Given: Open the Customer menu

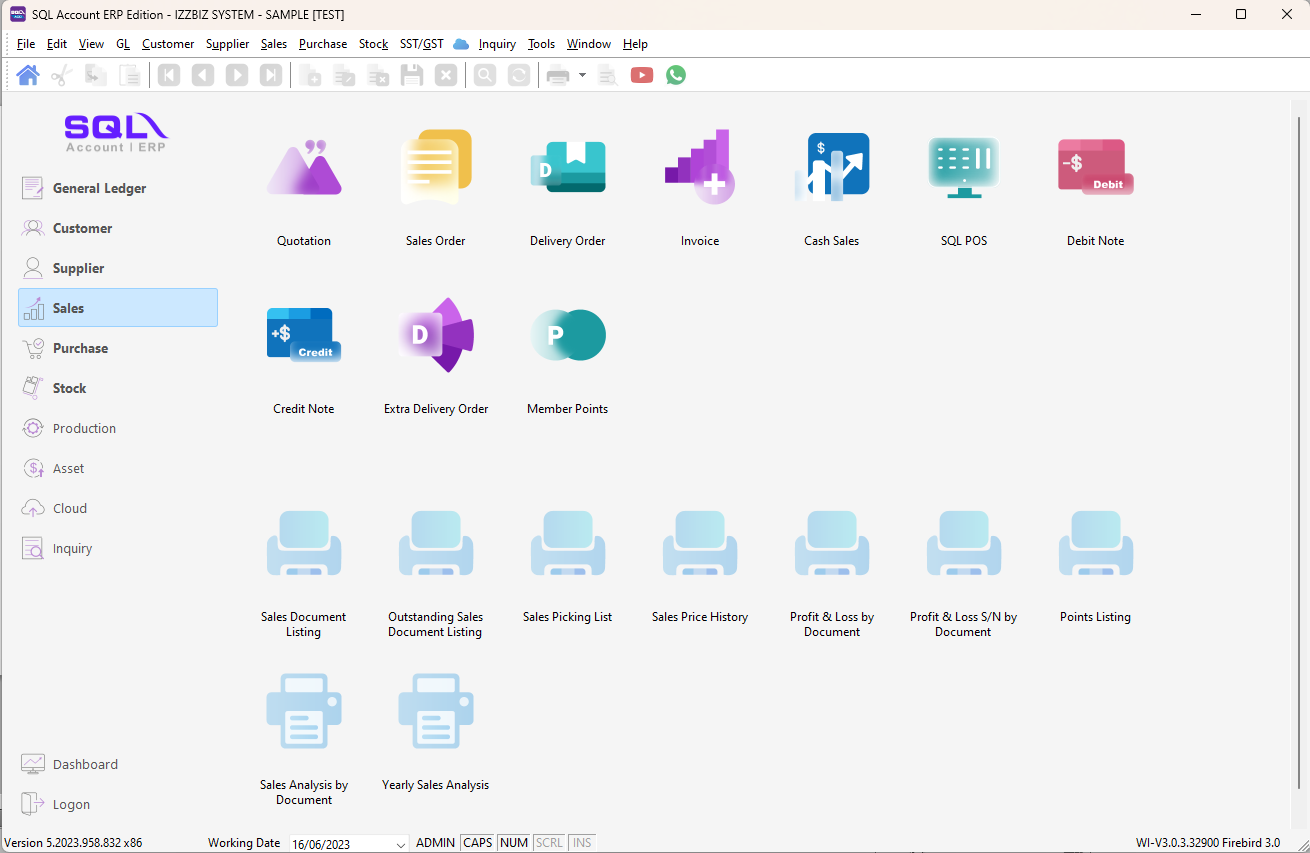Looking at the screenshot, I should tap(168, 44).
